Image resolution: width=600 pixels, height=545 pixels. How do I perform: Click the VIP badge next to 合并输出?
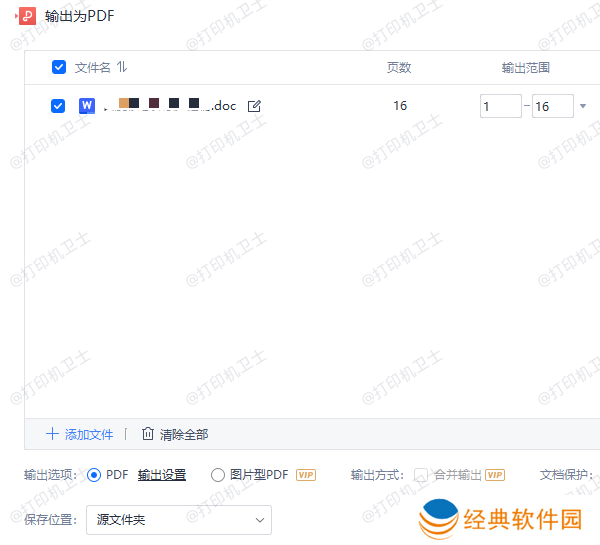495,475
